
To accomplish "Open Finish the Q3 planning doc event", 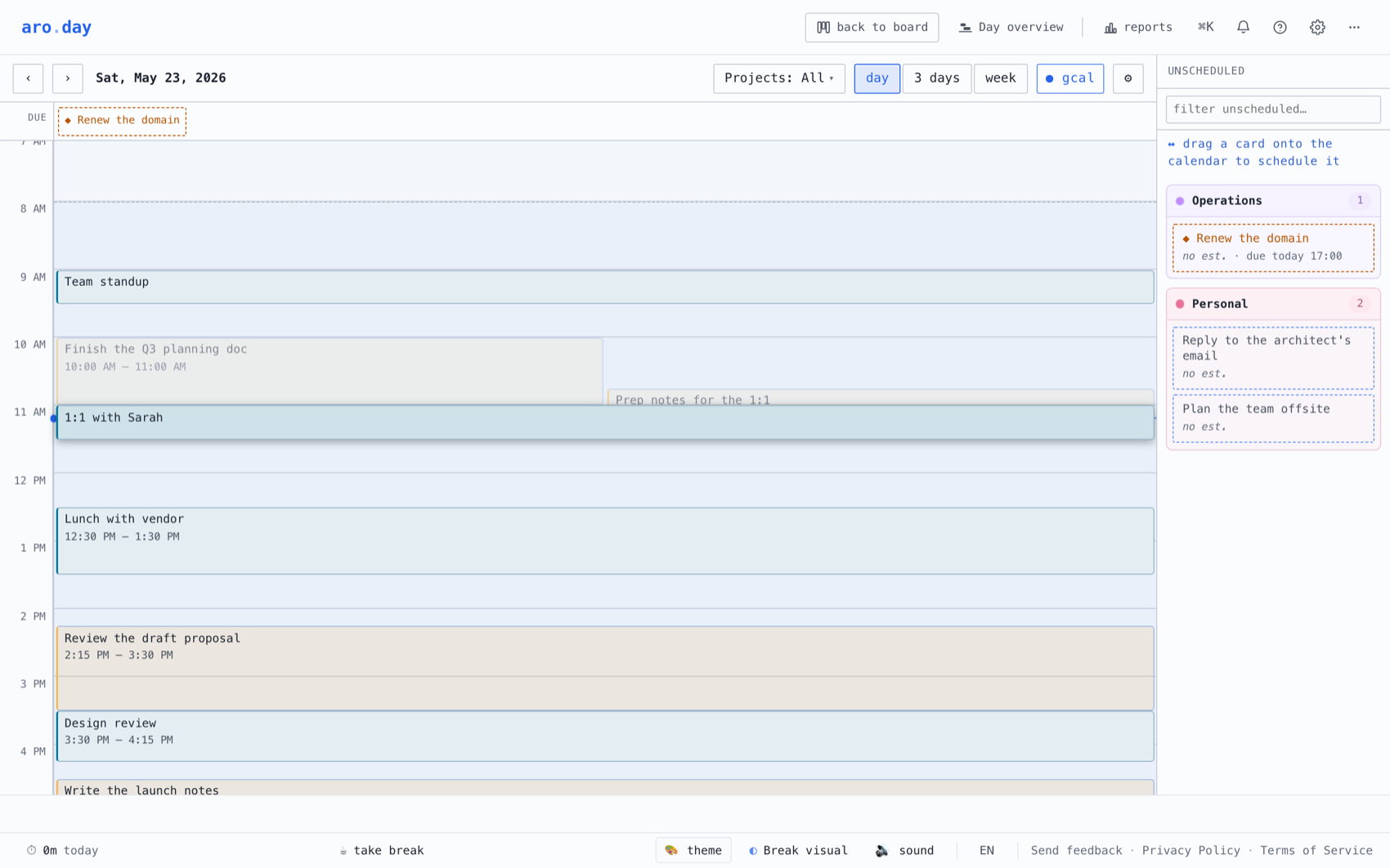I will pyautogui.click(x=330, y=371).
